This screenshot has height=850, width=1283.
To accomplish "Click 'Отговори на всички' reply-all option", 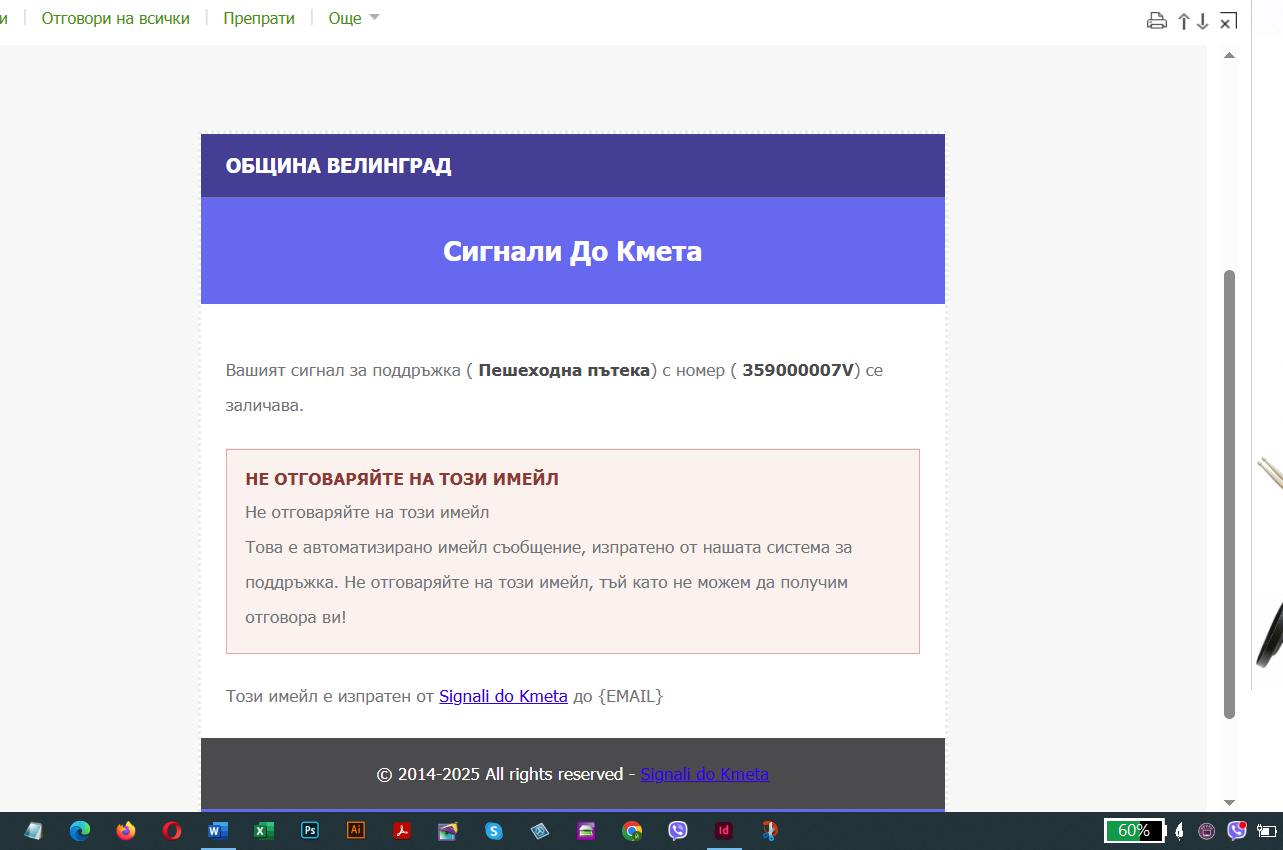I will coord(115,18).
